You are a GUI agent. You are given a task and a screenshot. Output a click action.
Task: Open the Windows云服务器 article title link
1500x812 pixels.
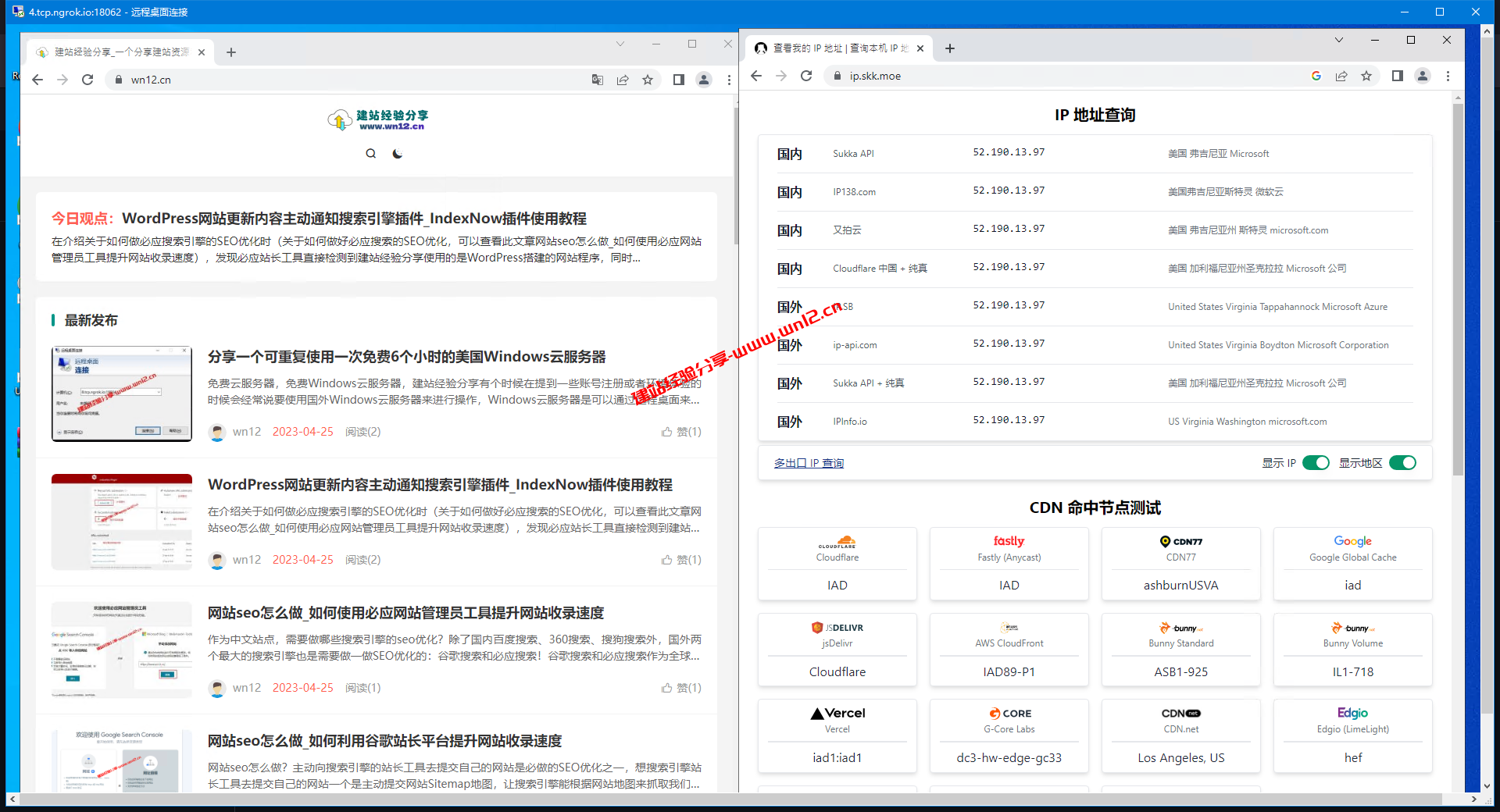pyautogui.click(x=406, y=356)
